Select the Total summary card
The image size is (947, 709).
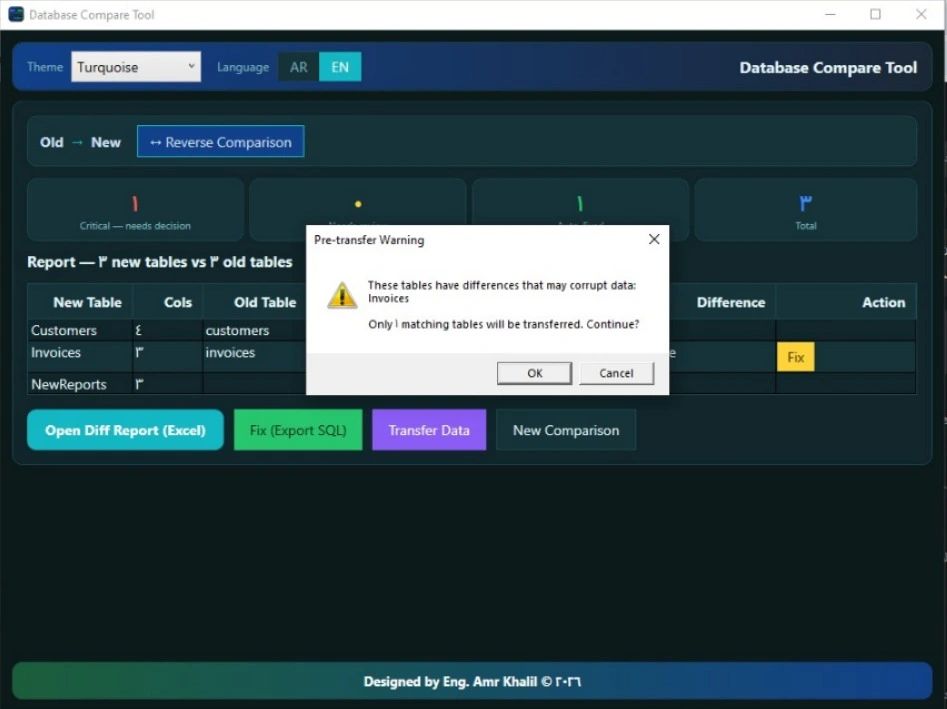(806, 210)
